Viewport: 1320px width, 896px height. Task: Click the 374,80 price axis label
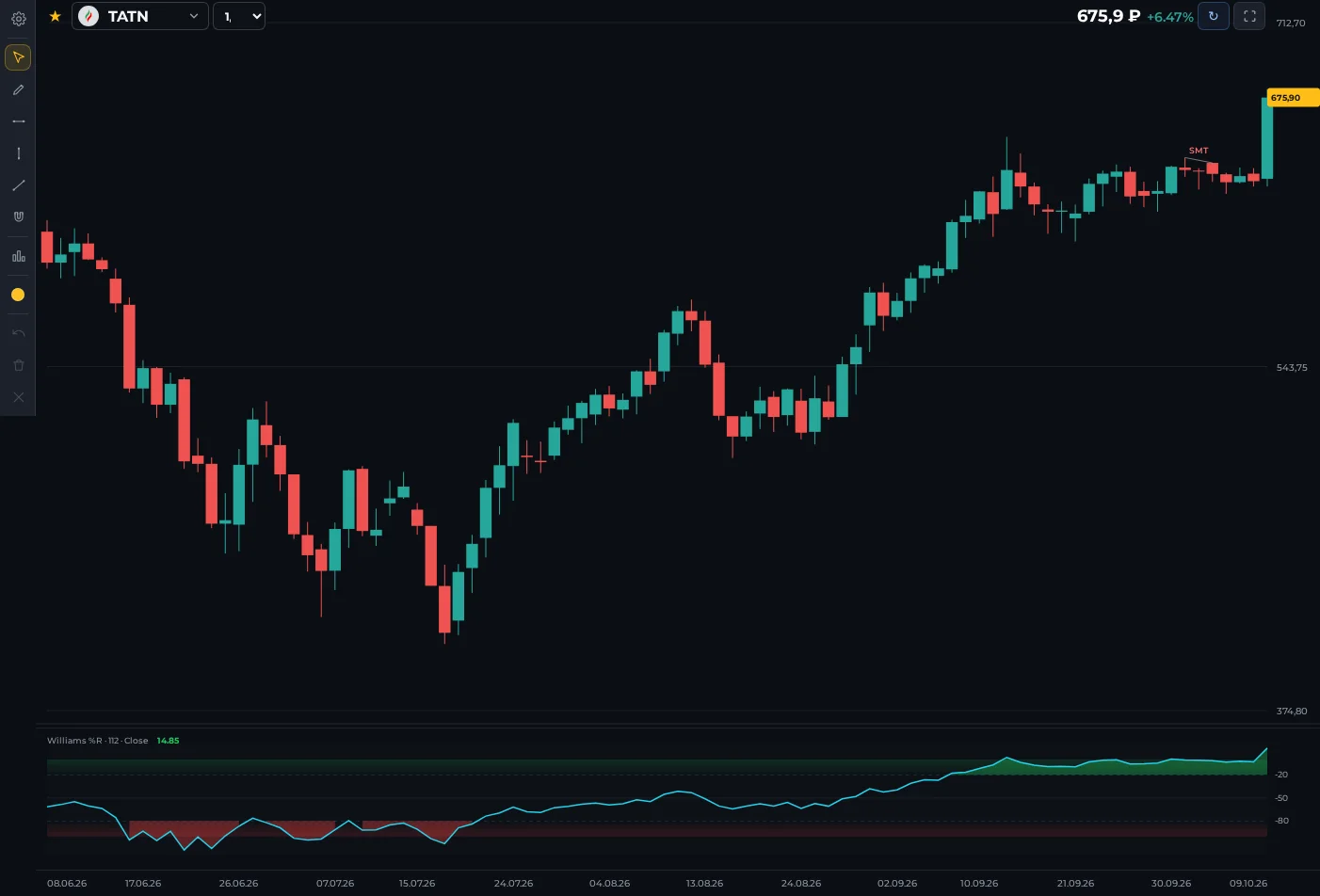pos(1292,712)
